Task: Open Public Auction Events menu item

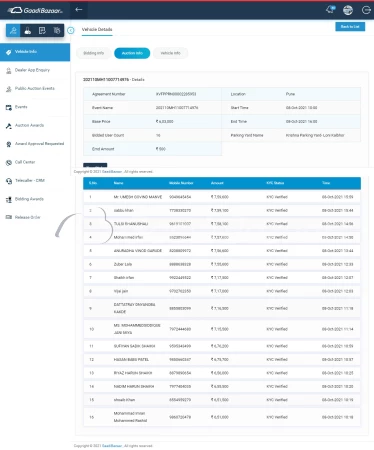Action: [x=35, y=89]
